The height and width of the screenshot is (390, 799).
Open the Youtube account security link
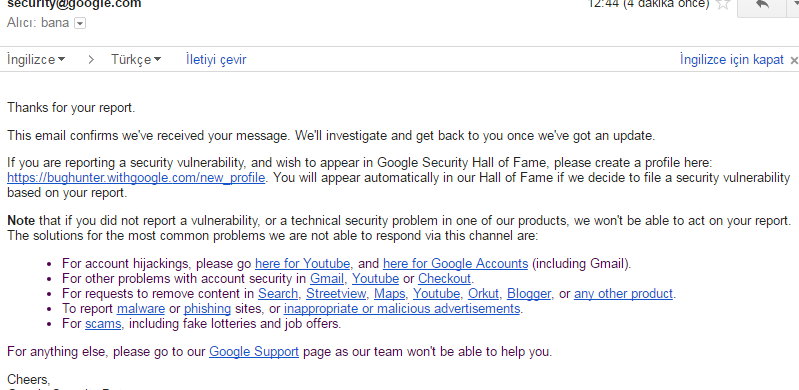click(376, 279)
